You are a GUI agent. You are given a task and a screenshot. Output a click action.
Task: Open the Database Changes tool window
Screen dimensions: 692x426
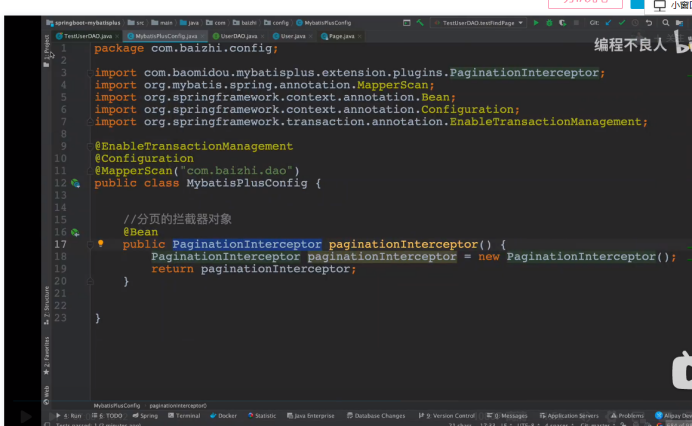(376, 415)
